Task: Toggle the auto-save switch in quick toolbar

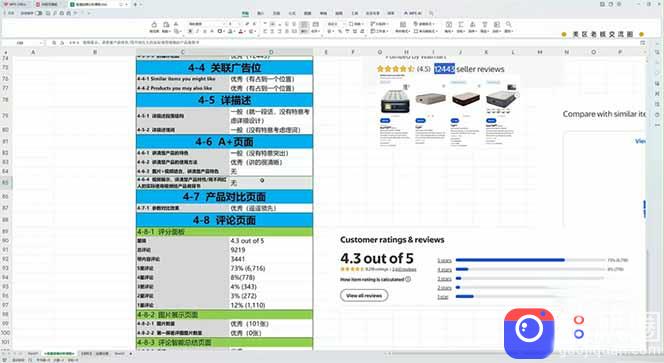Action: [39, 14]
